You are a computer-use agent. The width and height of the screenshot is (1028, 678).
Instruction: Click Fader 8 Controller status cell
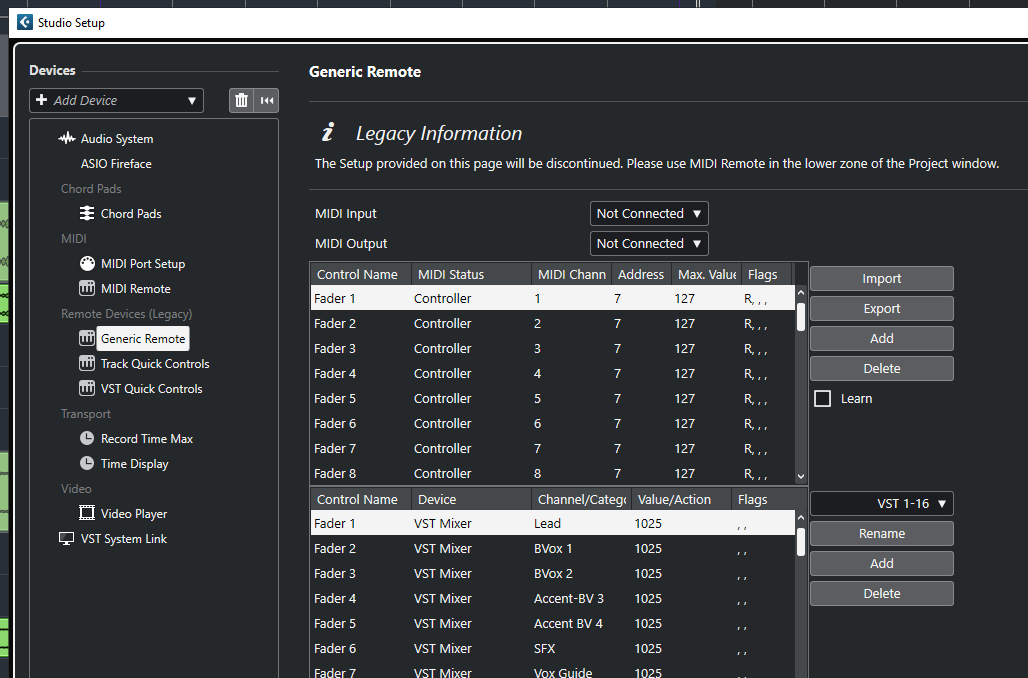click(x=443, y=473)
